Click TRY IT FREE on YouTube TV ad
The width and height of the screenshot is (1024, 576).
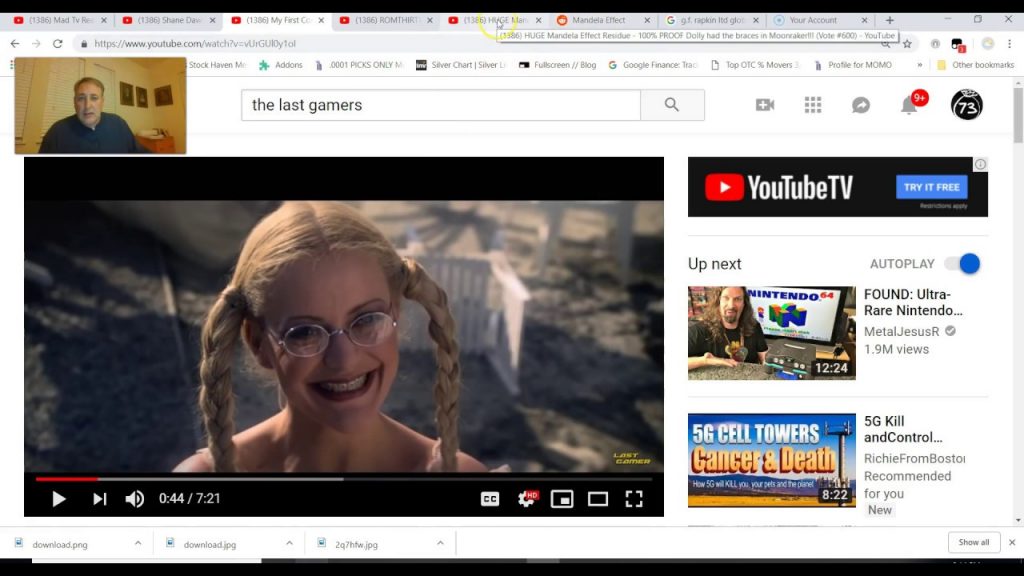pyautogui.click(x=931, y=187)
